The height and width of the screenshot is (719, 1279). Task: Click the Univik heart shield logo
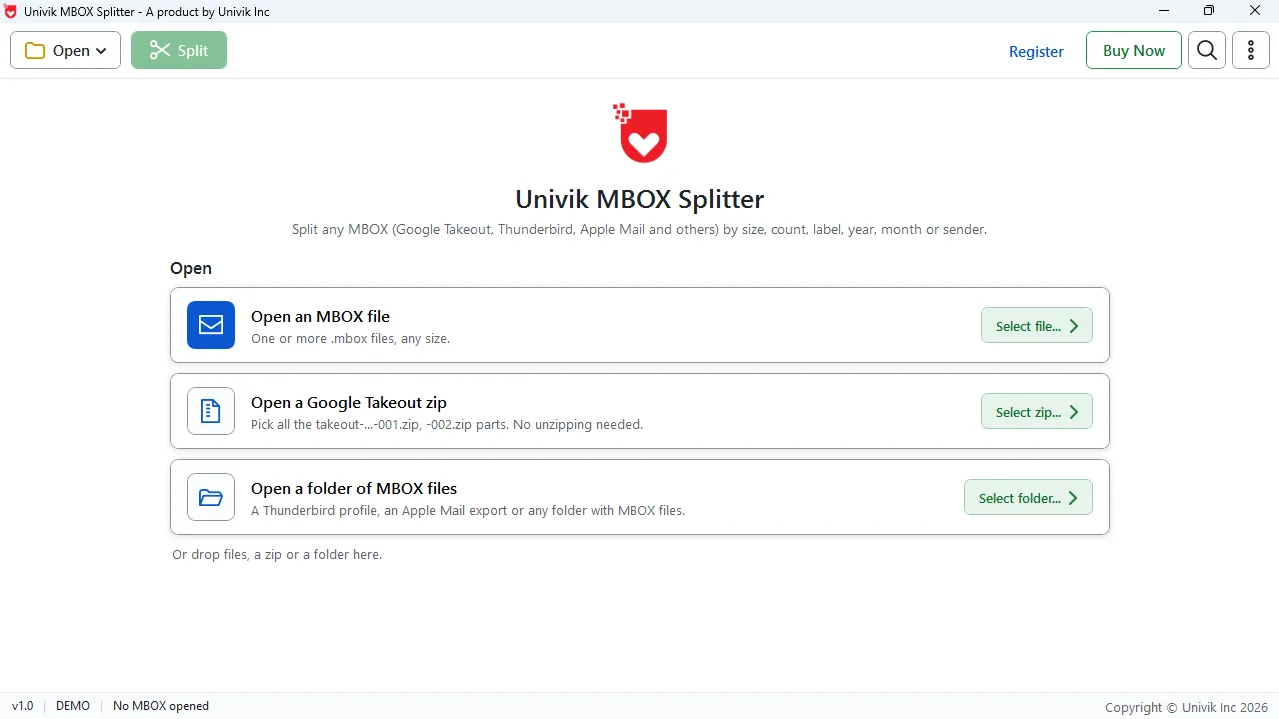[640, 133]
